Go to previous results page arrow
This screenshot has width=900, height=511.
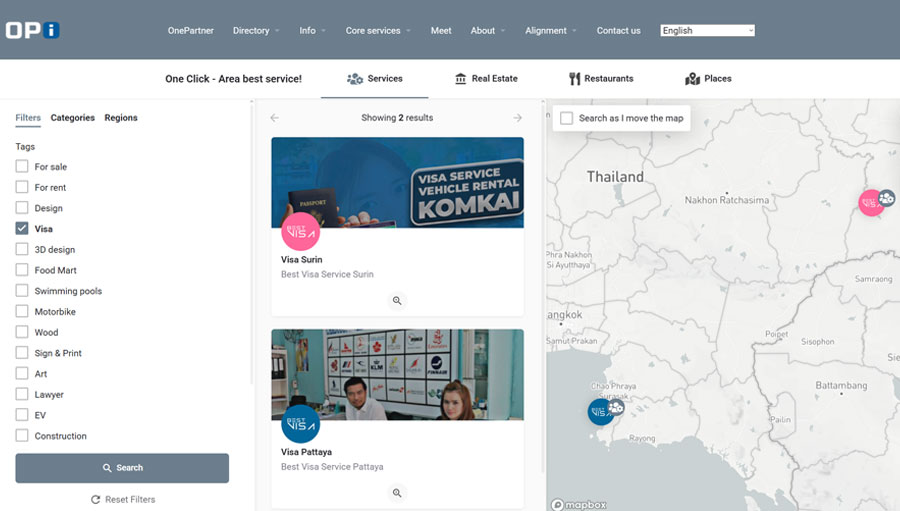pos(275,118)
